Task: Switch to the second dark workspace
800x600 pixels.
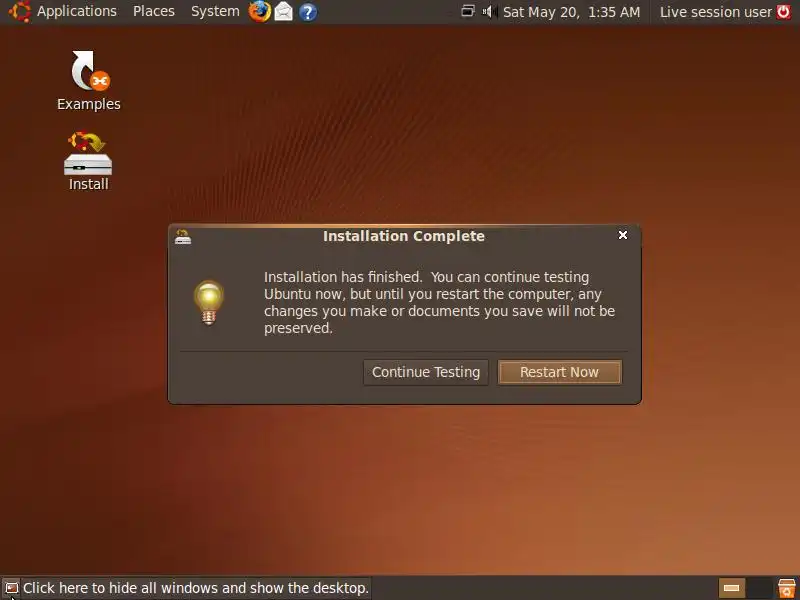Action: [759, 588]
